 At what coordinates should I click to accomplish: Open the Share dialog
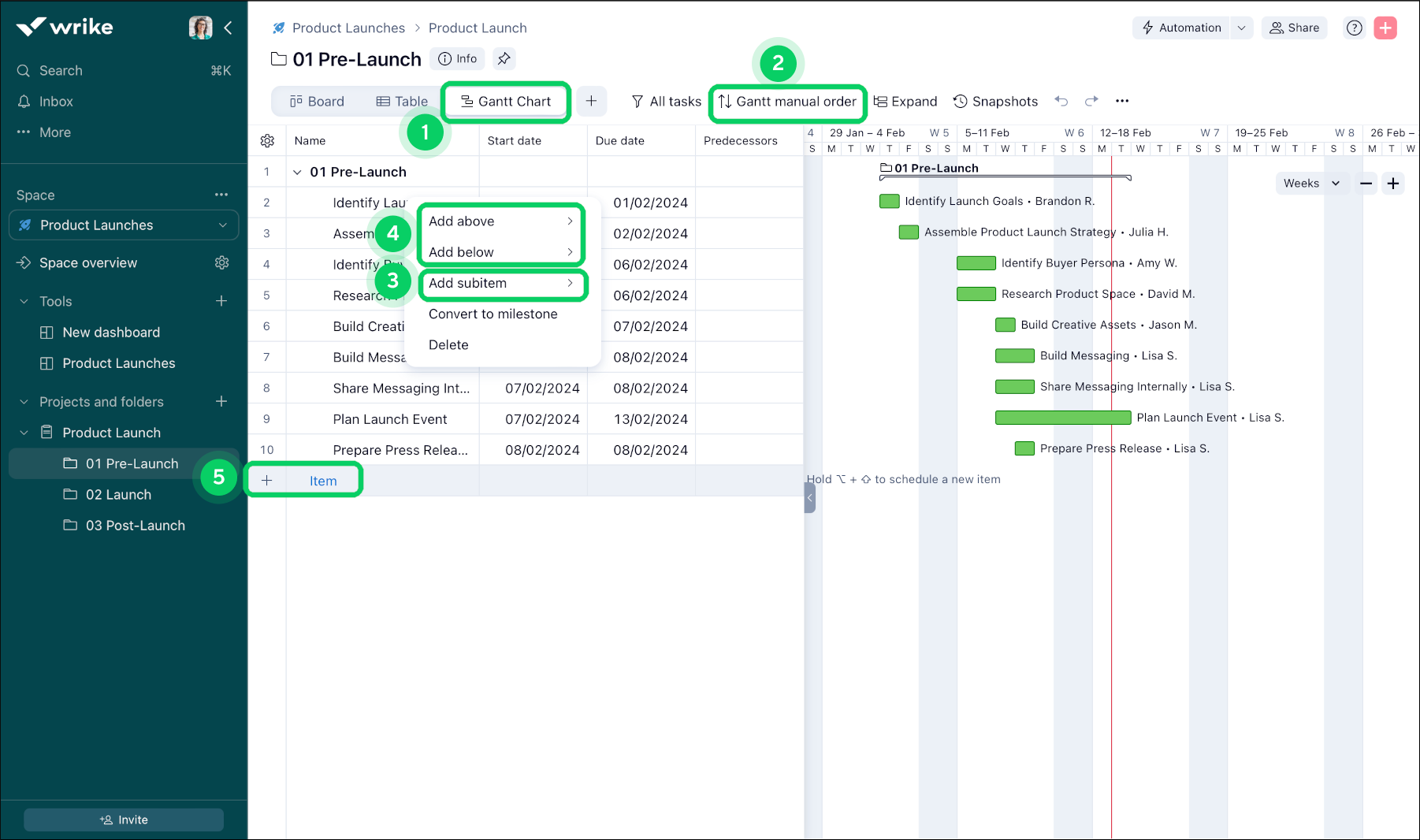click(1293, 28)
